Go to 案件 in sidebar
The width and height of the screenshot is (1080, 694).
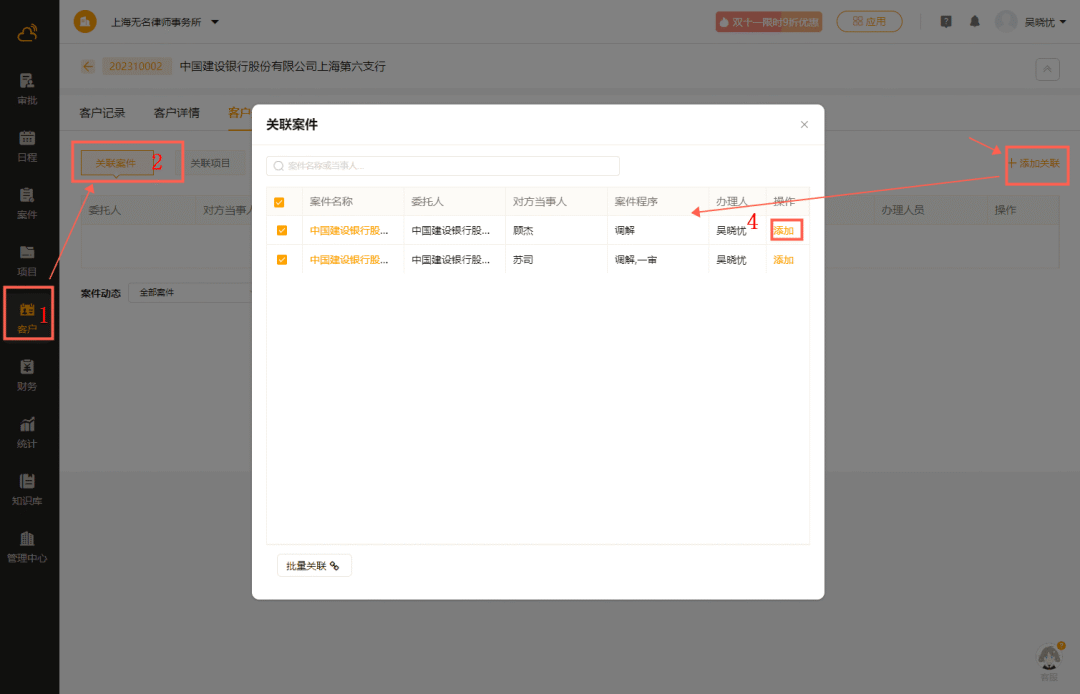pos(27,201)
